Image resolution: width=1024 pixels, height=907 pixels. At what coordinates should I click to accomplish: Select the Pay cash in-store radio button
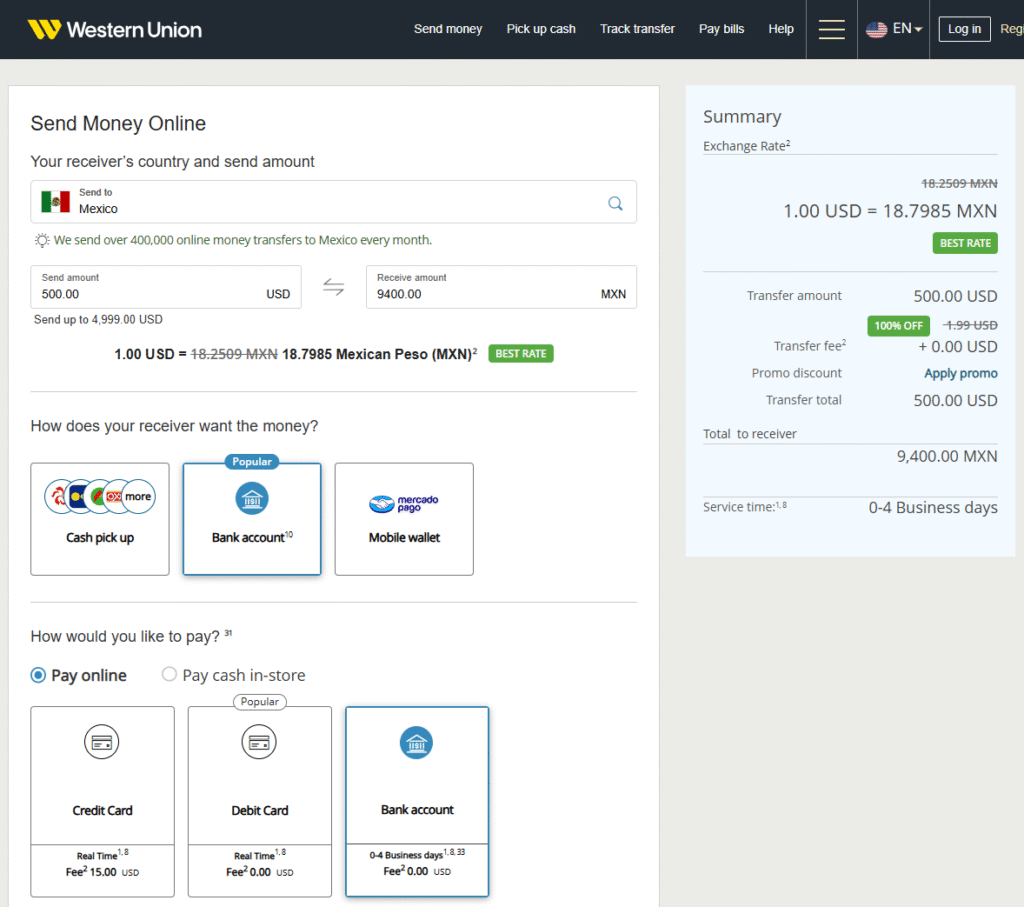[170, 675]
